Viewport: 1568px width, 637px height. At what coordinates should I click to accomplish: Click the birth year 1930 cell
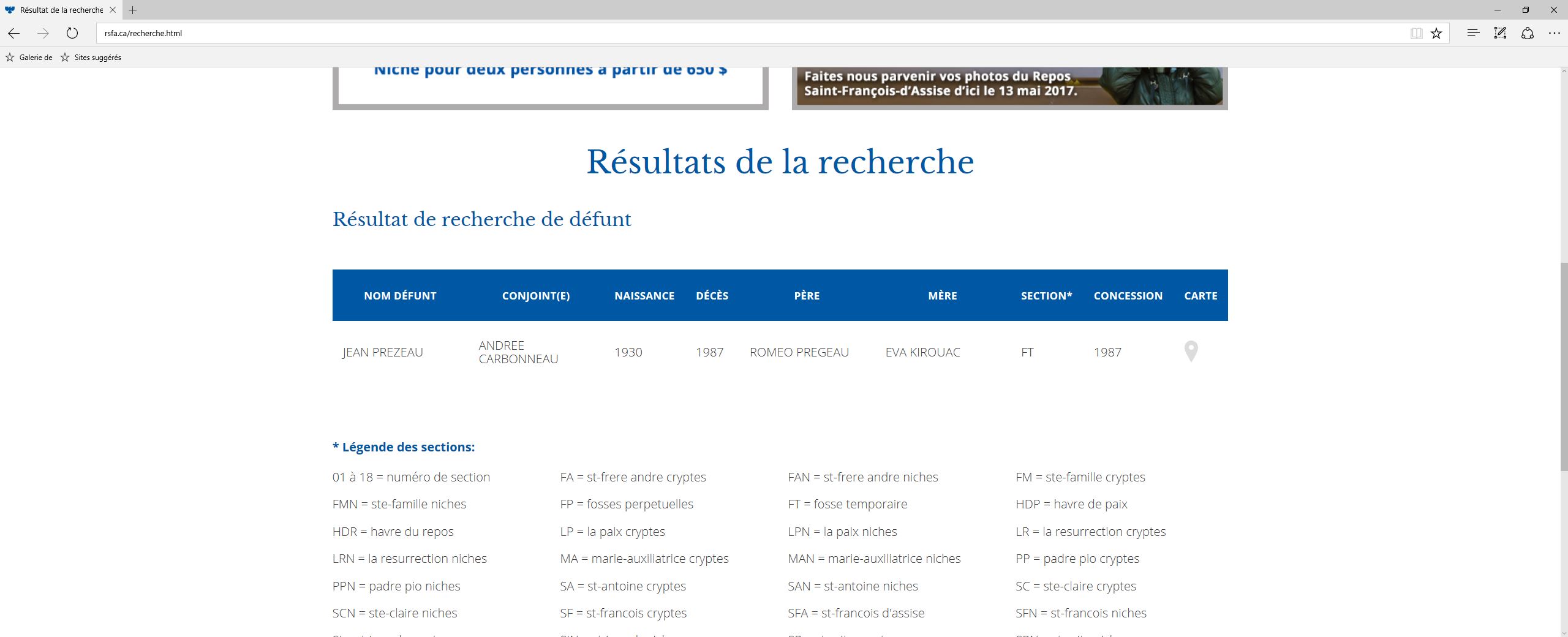[x=628, y=352]
